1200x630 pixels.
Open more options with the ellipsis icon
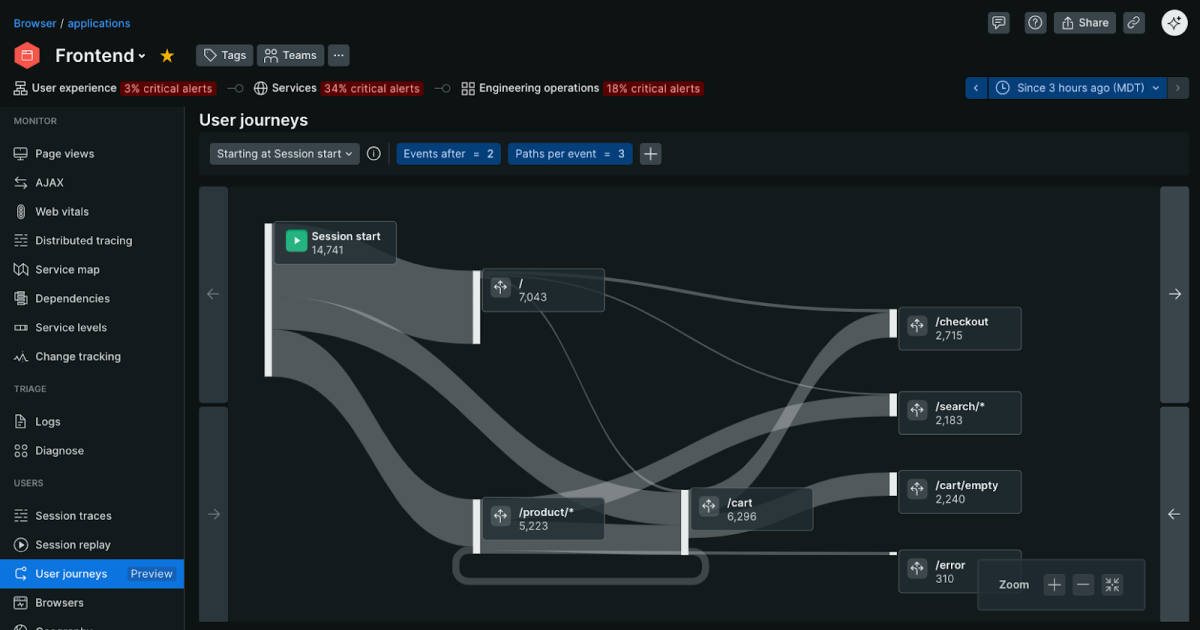[x=338, y=55]
